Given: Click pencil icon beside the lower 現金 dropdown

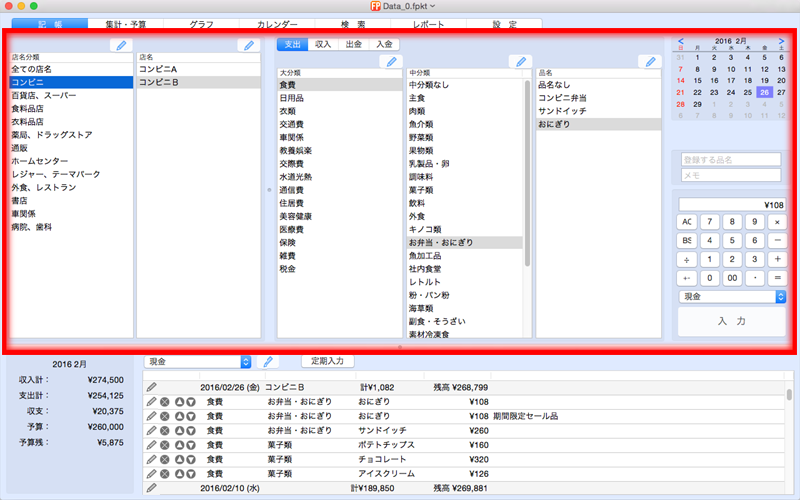Looking at the screenshot, I should [267, 361].
